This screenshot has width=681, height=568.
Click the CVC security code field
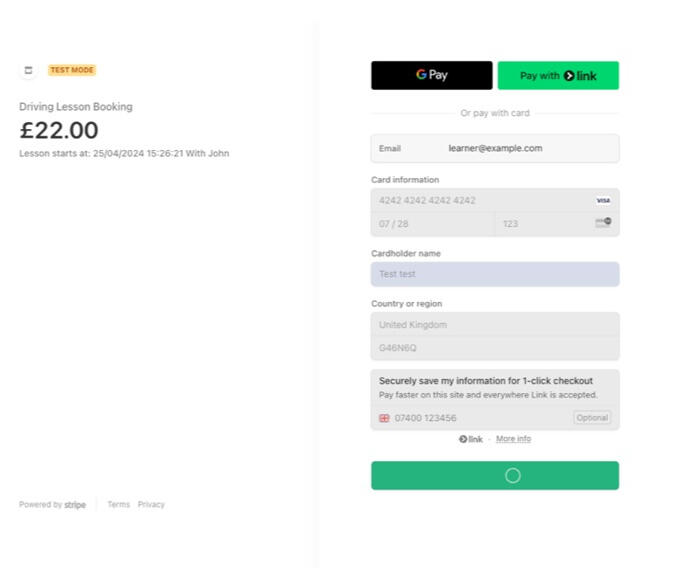[545, 224]
